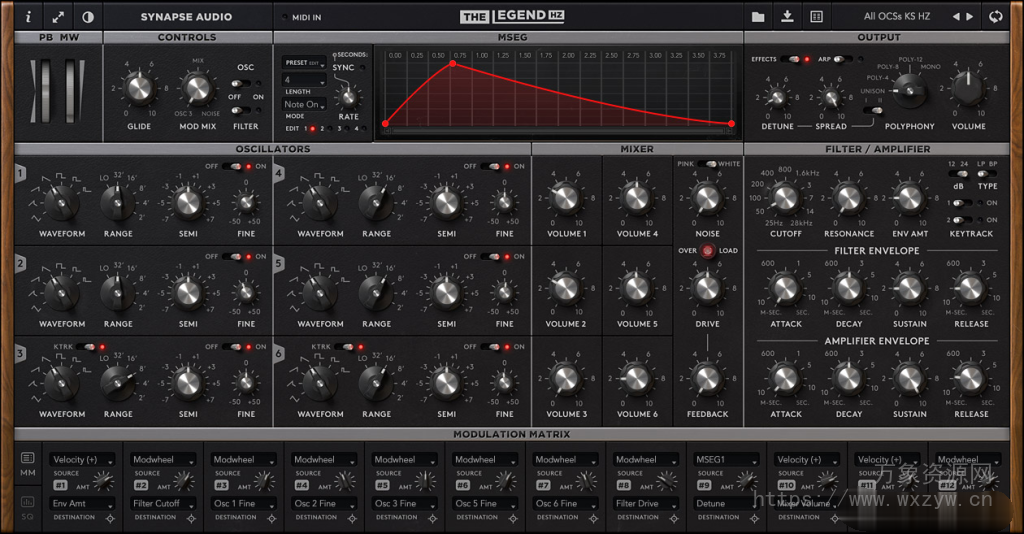Image resolution: width=1024 pixels, height=534 pixels.
Task: Open MSEG Length dropdown showing 4
Action: (x=304, y=80)
